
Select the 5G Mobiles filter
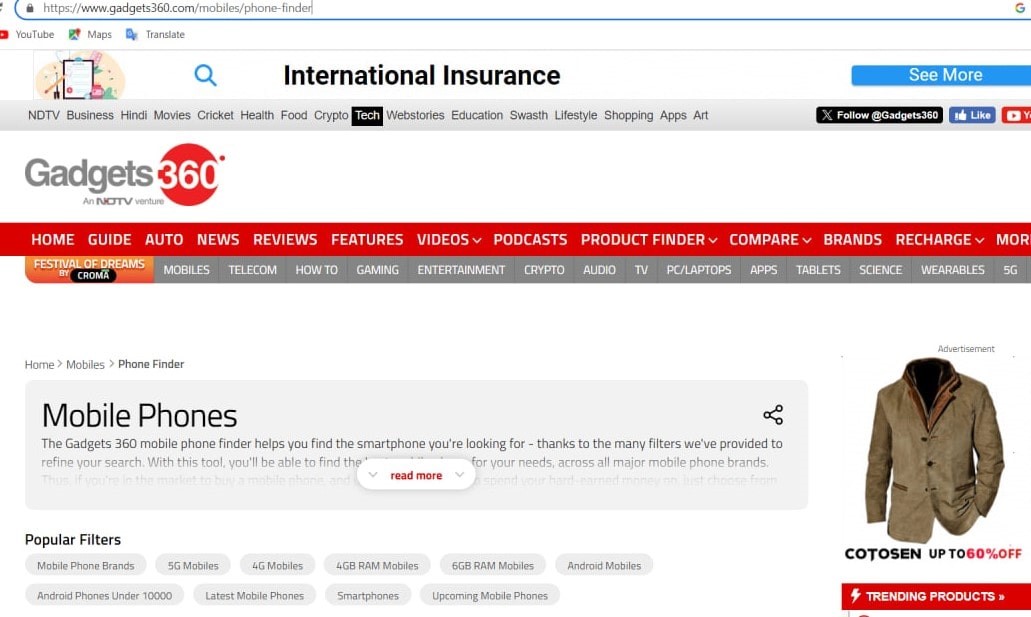pos(193,565)
